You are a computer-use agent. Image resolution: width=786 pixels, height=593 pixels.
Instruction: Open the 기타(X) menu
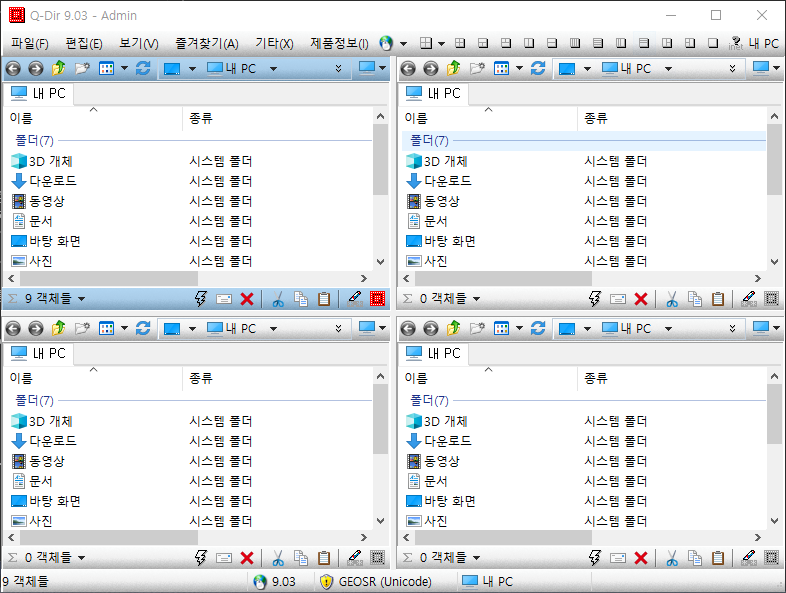coord(274,44)
